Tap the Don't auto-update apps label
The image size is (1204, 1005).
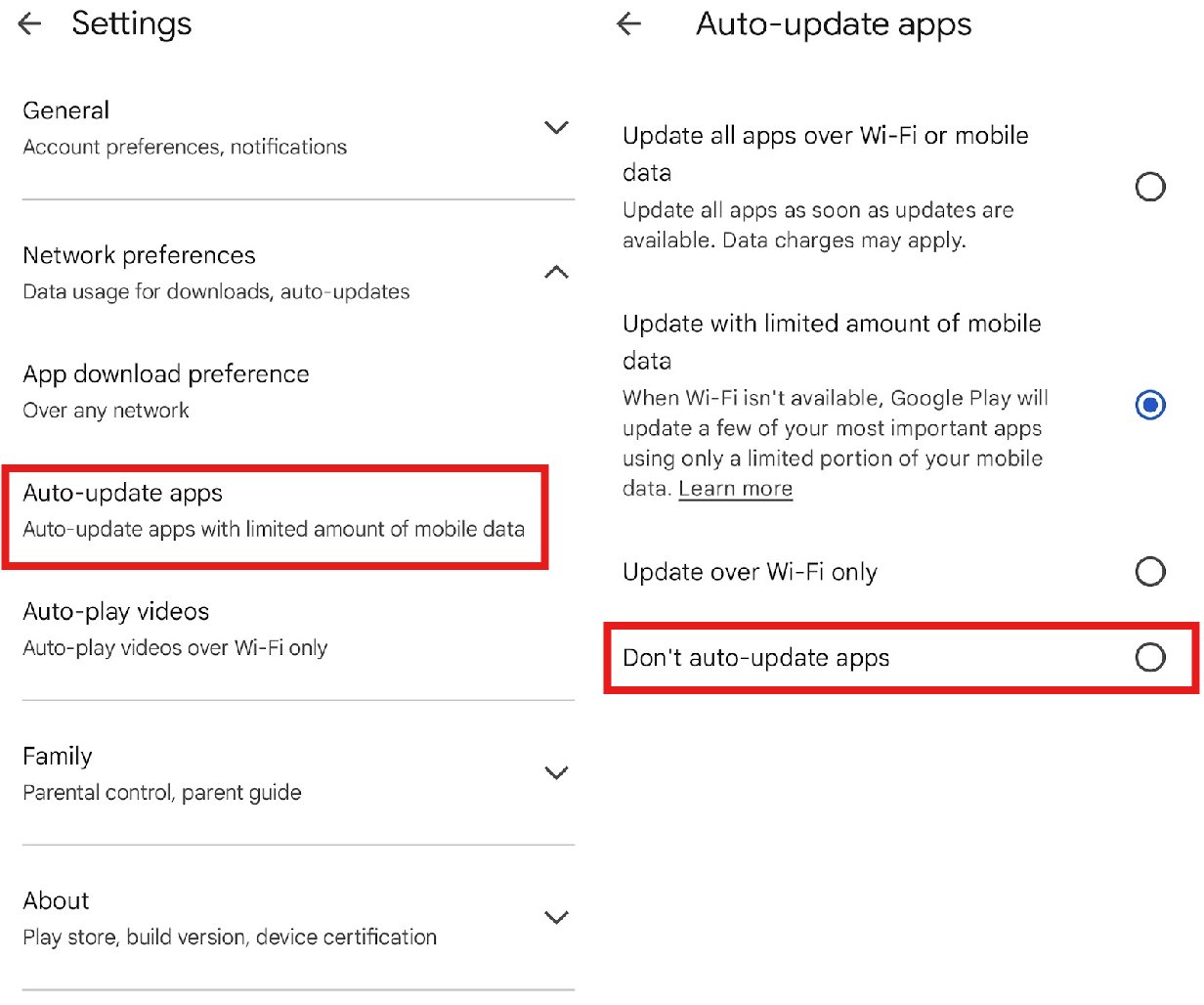[x=755, y=658]
